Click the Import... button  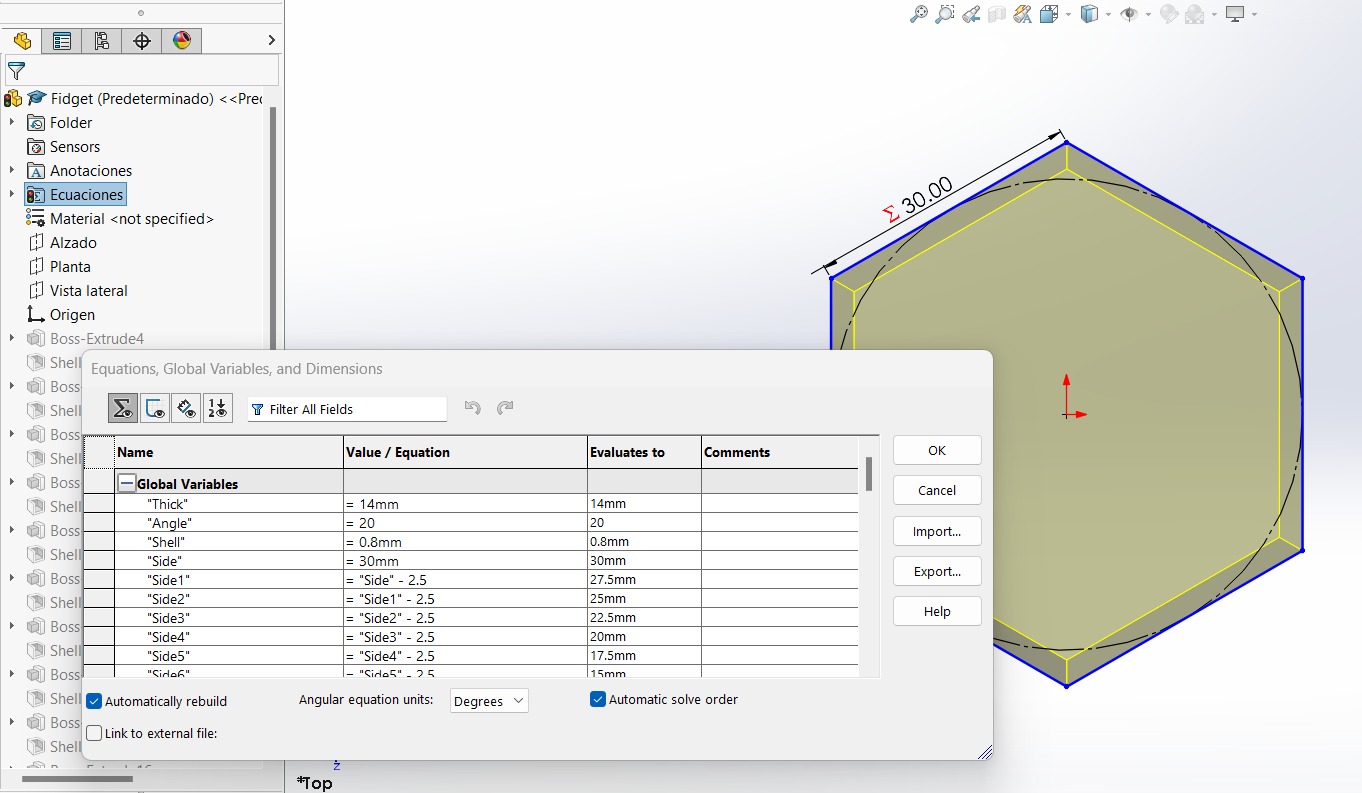(x=937, y=531)
